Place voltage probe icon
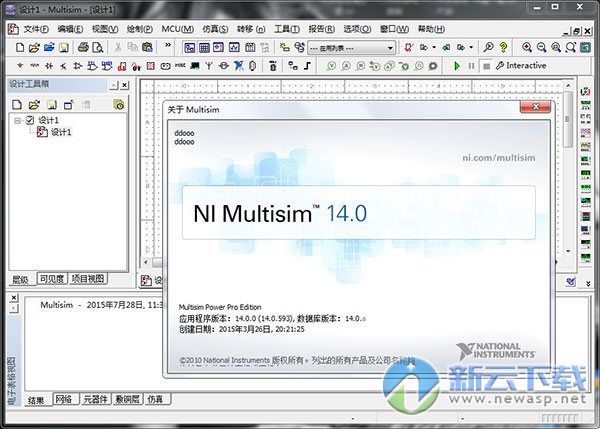 331,66
